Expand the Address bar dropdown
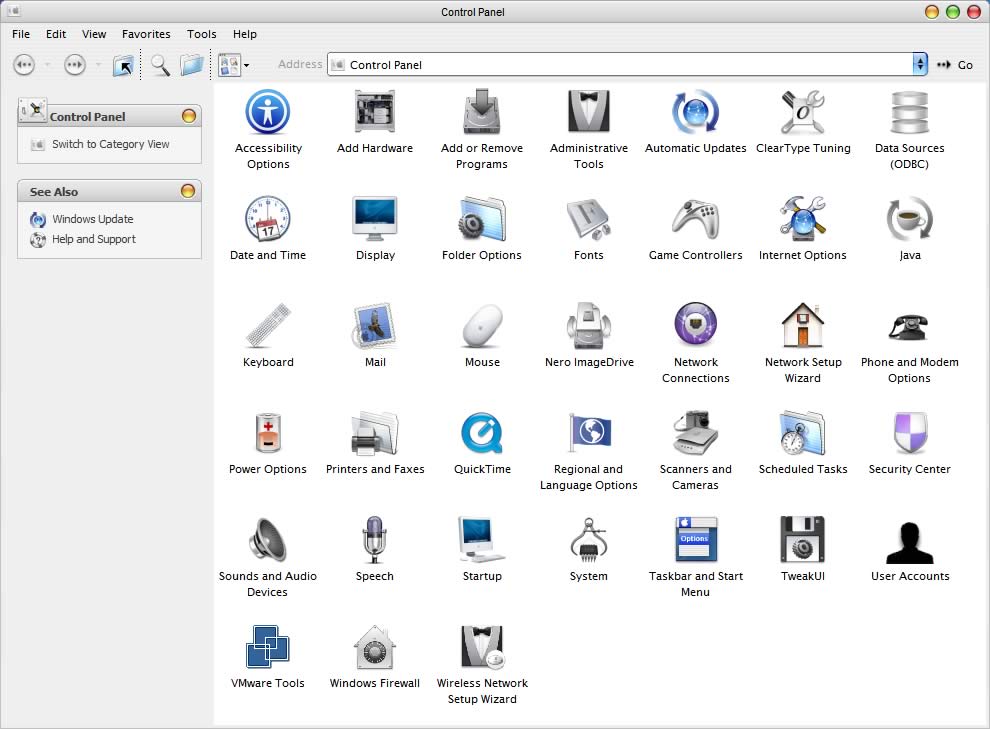Screen dimensions: 990x729 tap(920, 64)
